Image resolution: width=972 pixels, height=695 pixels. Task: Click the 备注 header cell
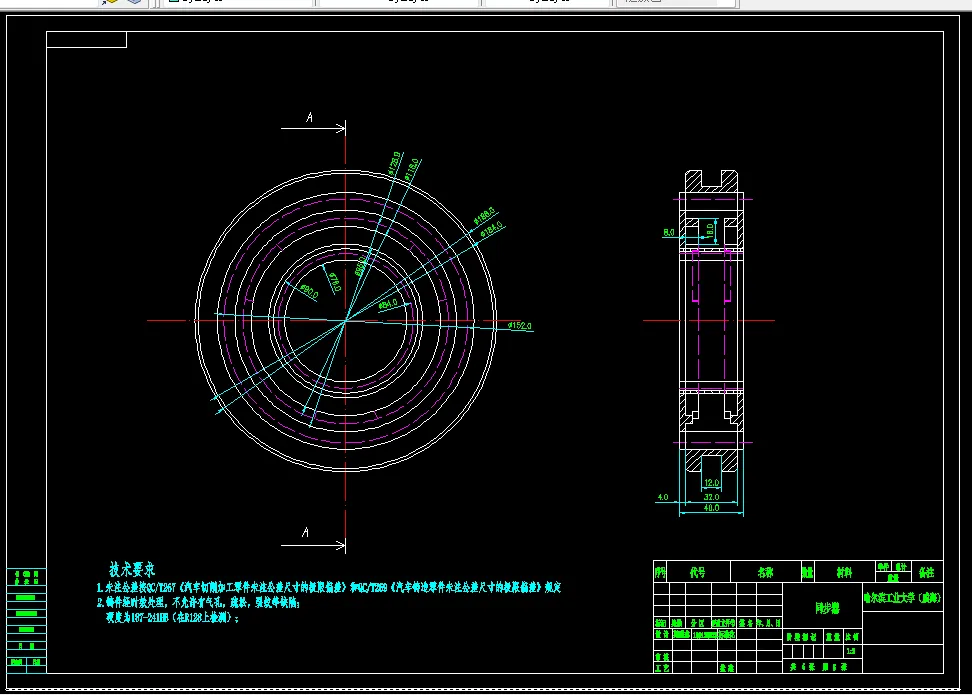coord(926,572)
